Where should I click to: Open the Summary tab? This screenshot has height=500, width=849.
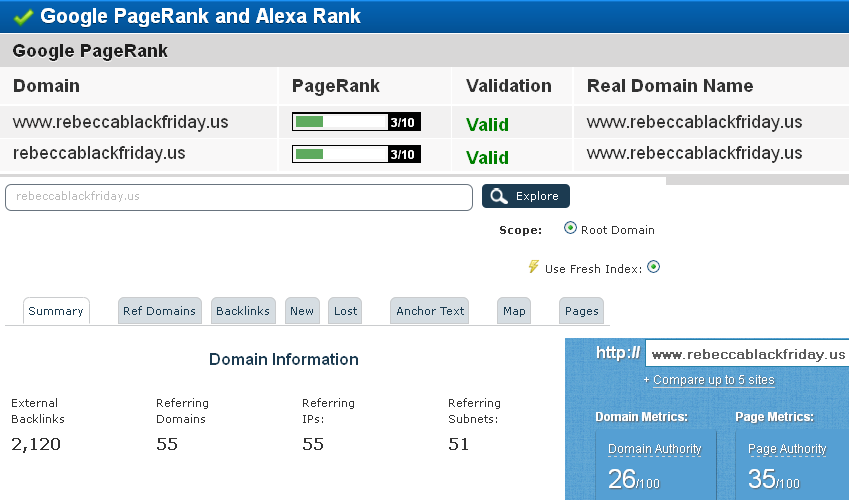[x=56, y=311]
